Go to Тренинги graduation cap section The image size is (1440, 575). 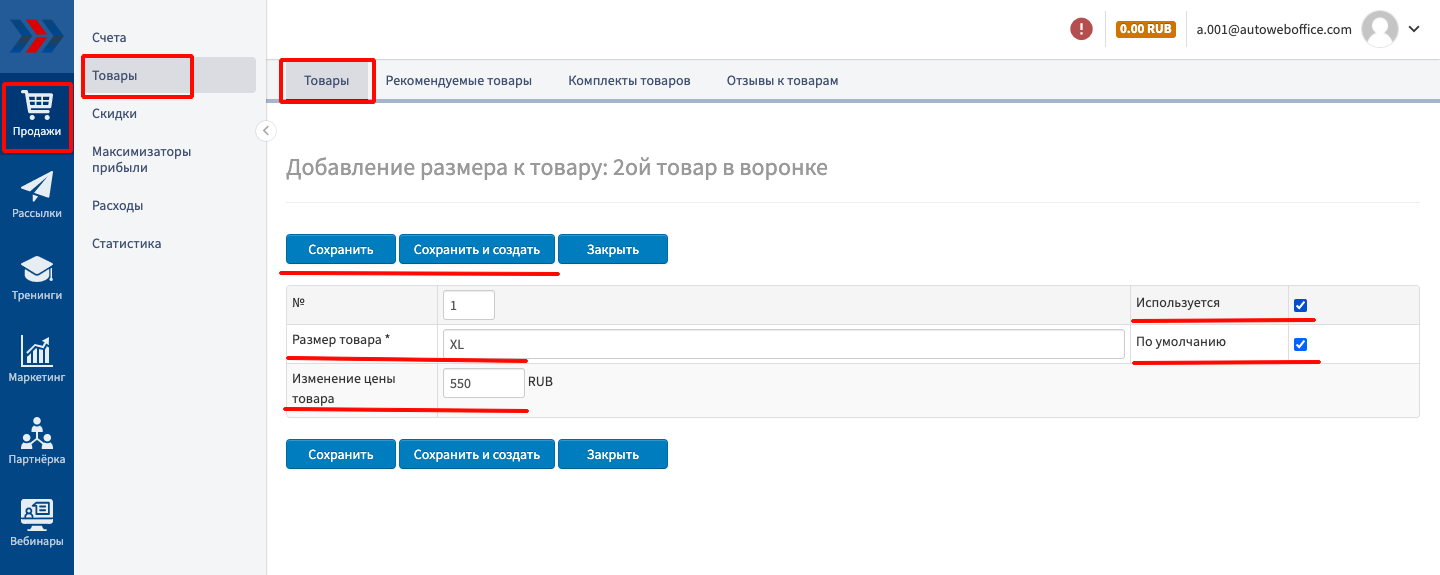[x=37, y=278]
